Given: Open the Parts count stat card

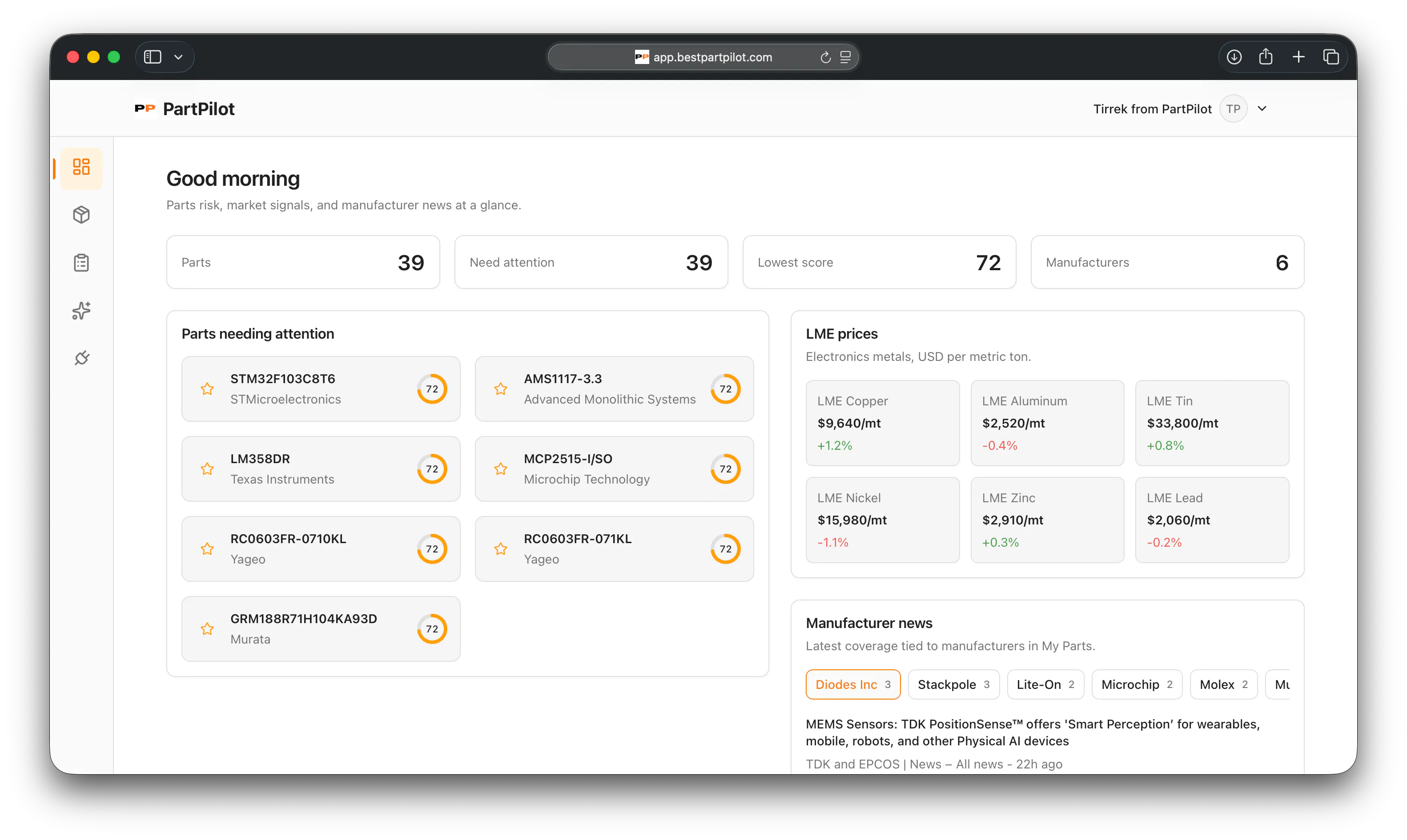Looking at the screenshot, I should pos(303,262).
